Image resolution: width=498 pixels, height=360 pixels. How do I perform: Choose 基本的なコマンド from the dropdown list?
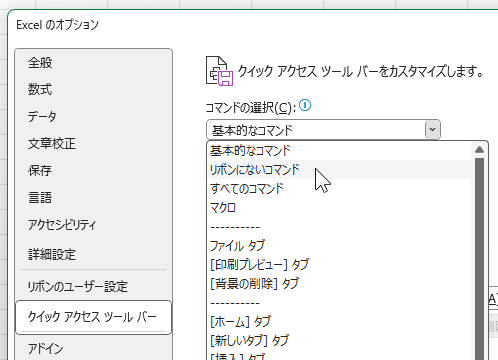tap(340, 151)
